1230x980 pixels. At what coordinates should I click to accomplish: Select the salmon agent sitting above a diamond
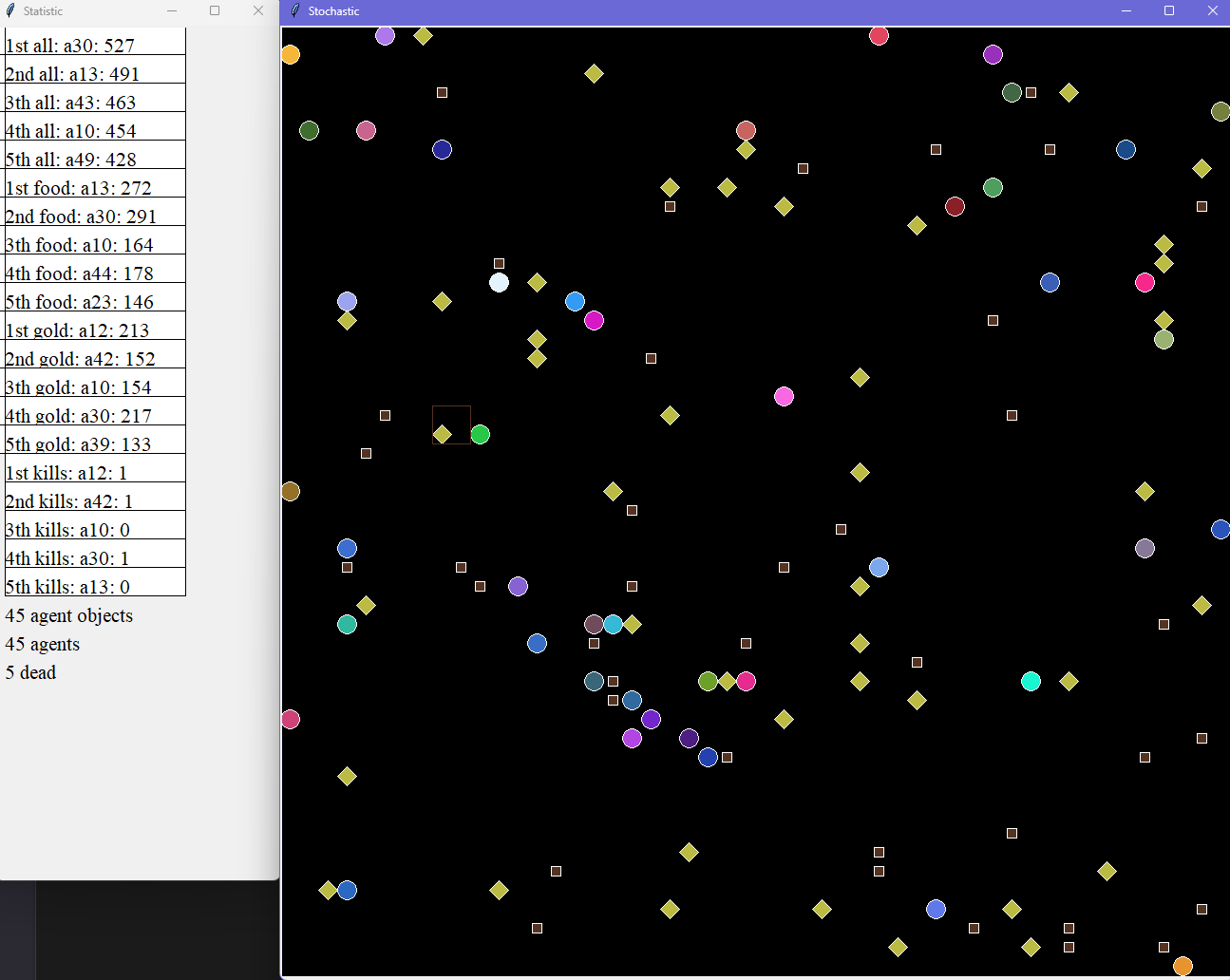click(746, 130)
